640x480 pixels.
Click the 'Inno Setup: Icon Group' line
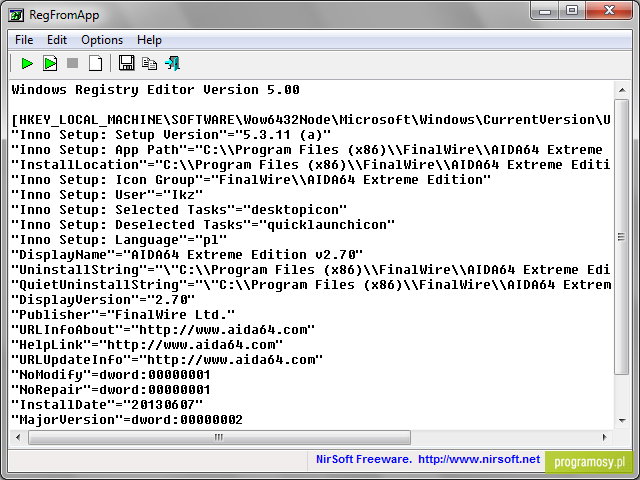click(x=251, y=180)
